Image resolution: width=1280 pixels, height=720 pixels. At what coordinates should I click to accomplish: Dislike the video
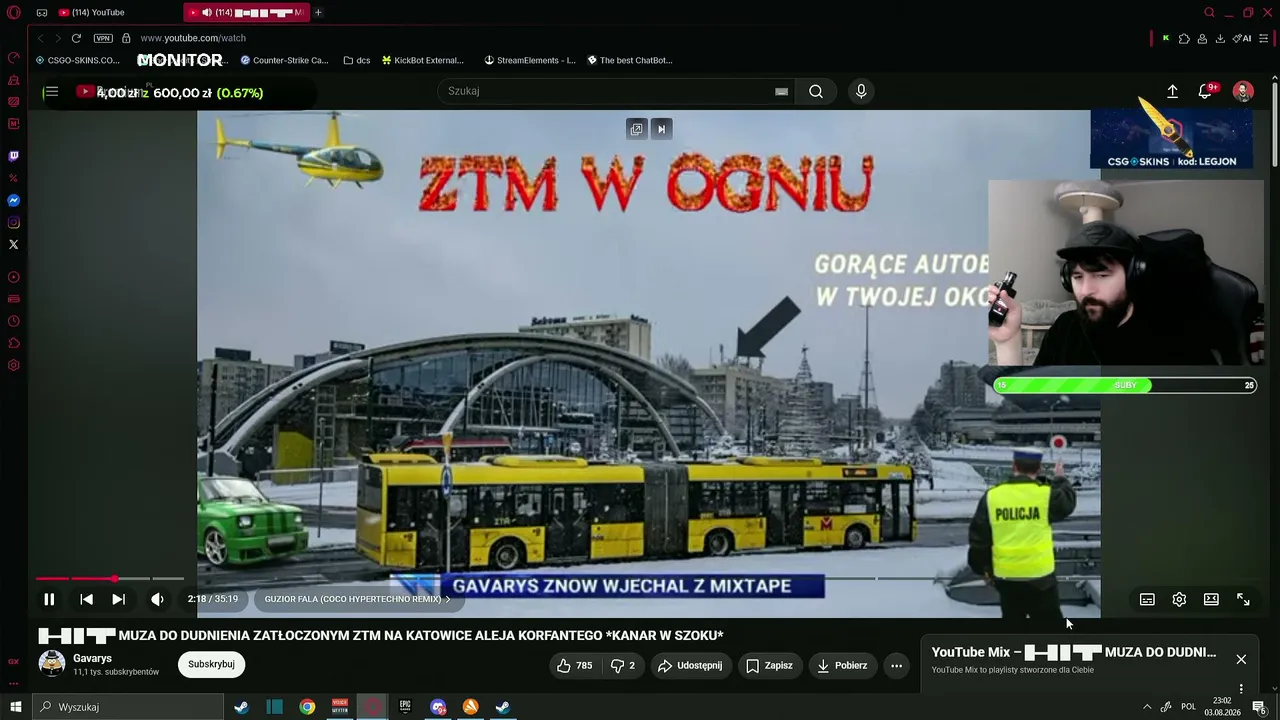(623, 665)
